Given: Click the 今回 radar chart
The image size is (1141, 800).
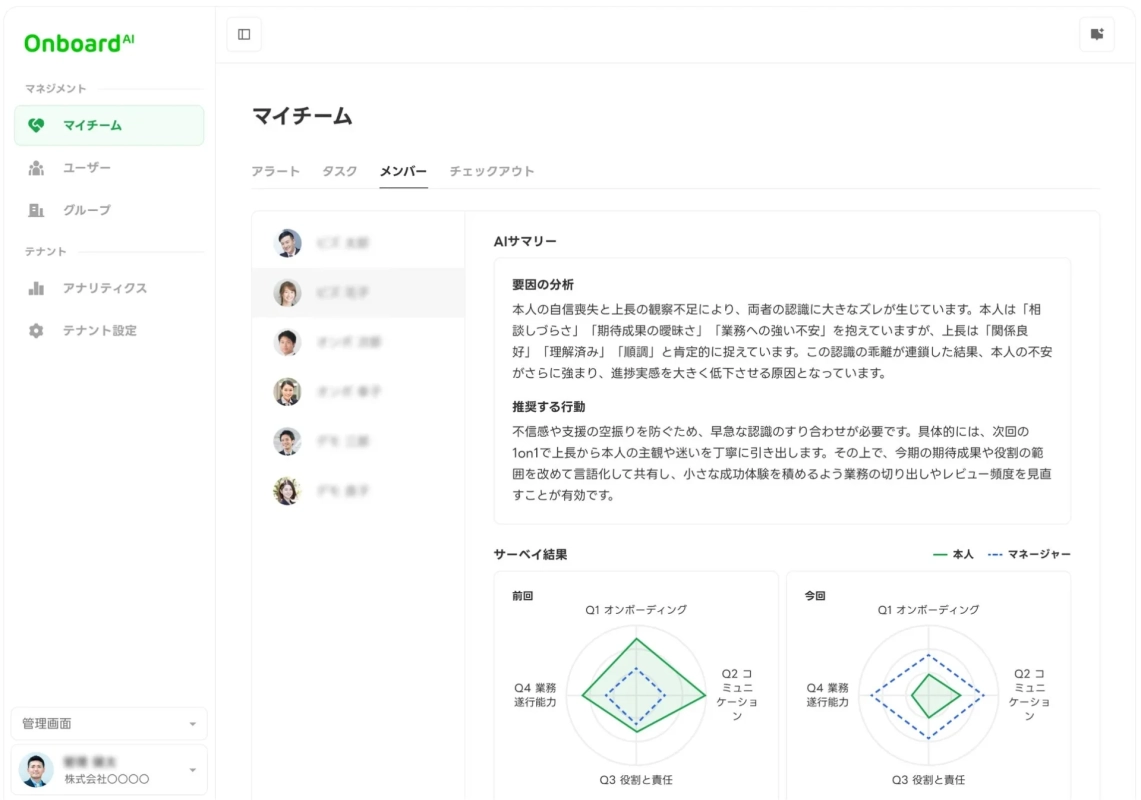Looking at the screenshot, I should click(929, 695).
